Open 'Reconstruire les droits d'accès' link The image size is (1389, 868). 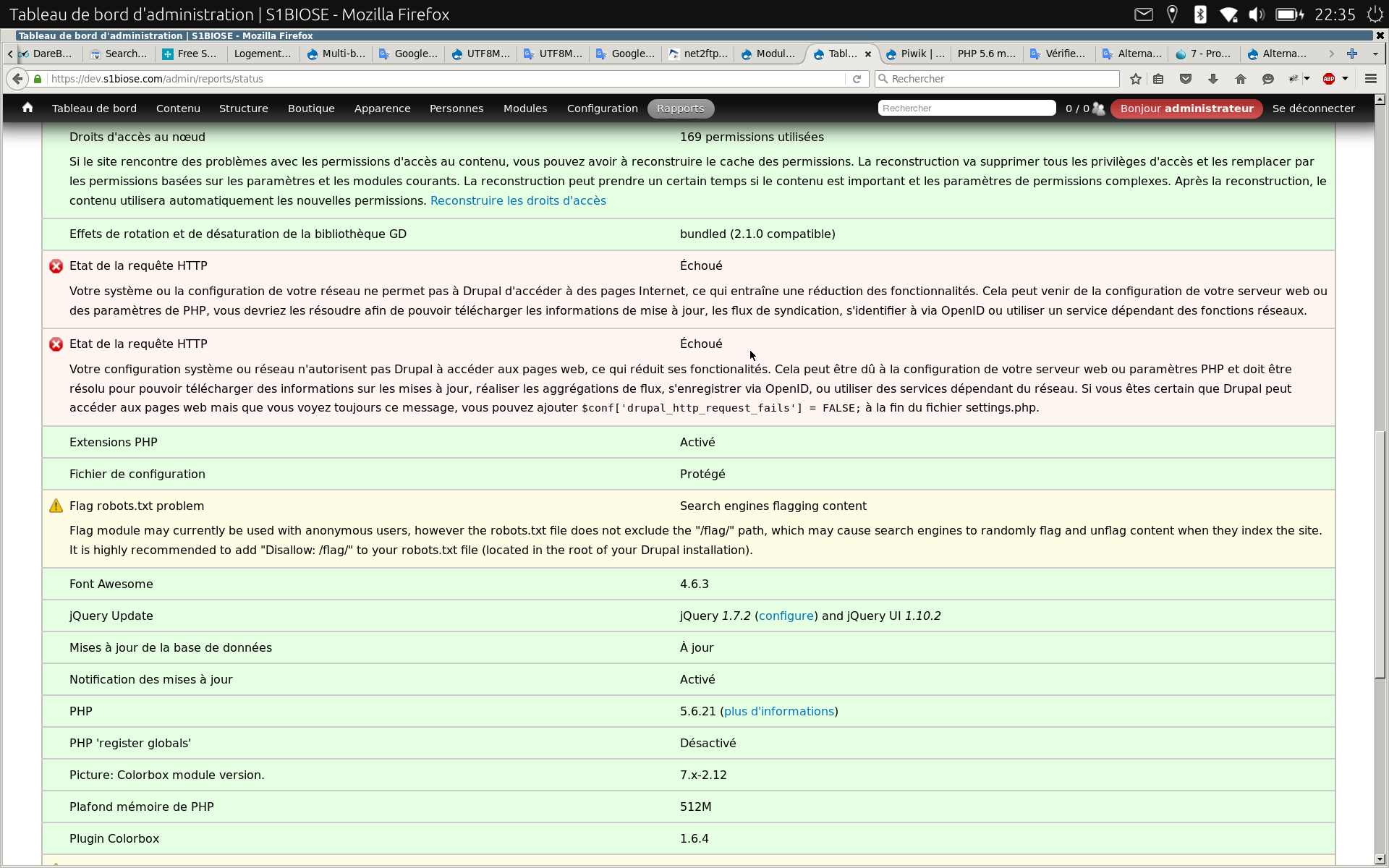[518, 200]
